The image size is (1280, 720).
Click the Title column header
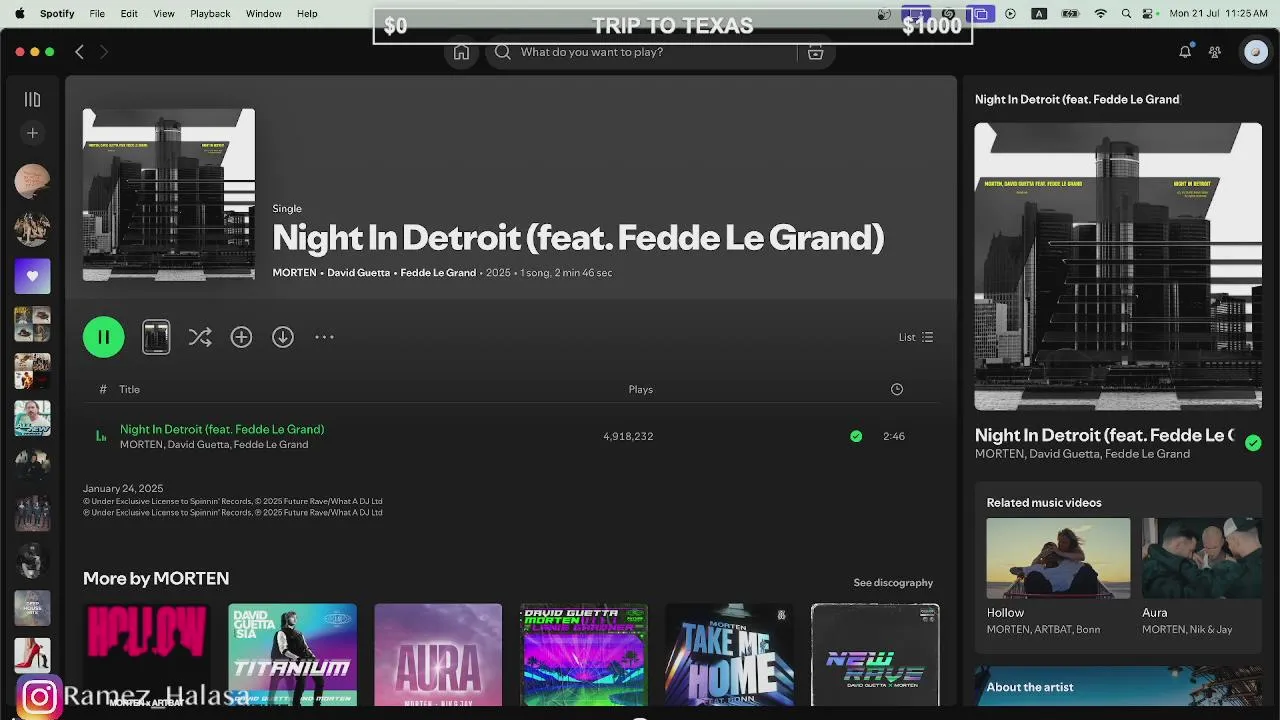pyautogui.click(x=130, y=389)
